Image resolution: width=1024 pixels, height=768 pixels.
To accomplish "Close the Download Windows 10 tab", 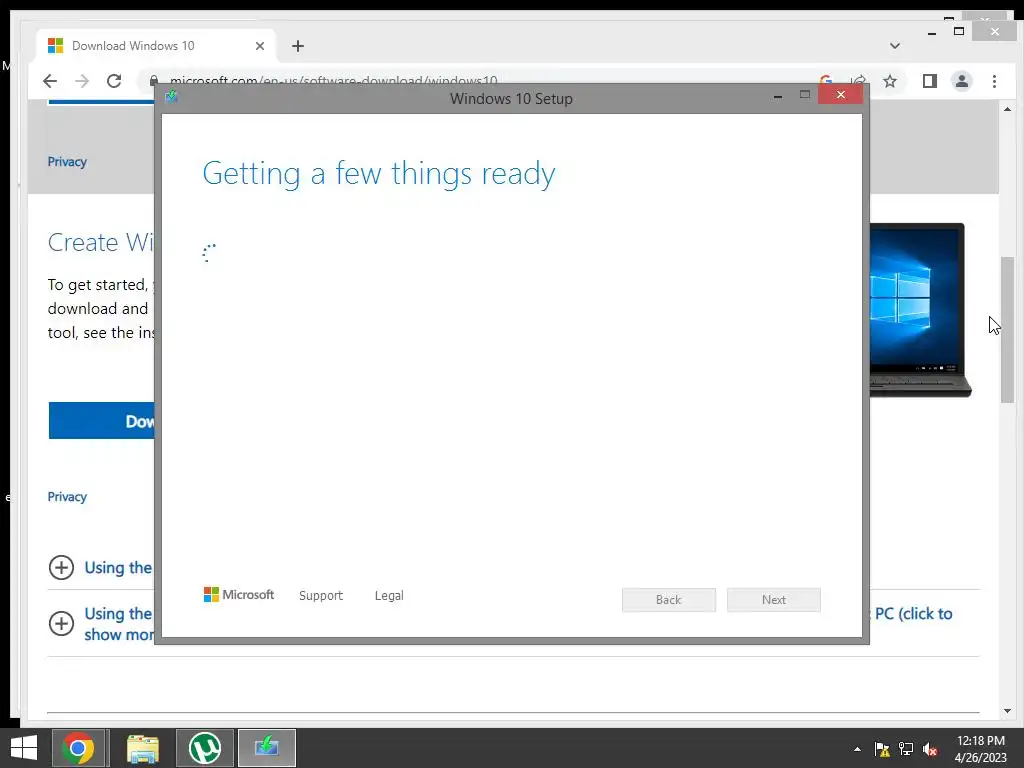I will pos(260,46).
